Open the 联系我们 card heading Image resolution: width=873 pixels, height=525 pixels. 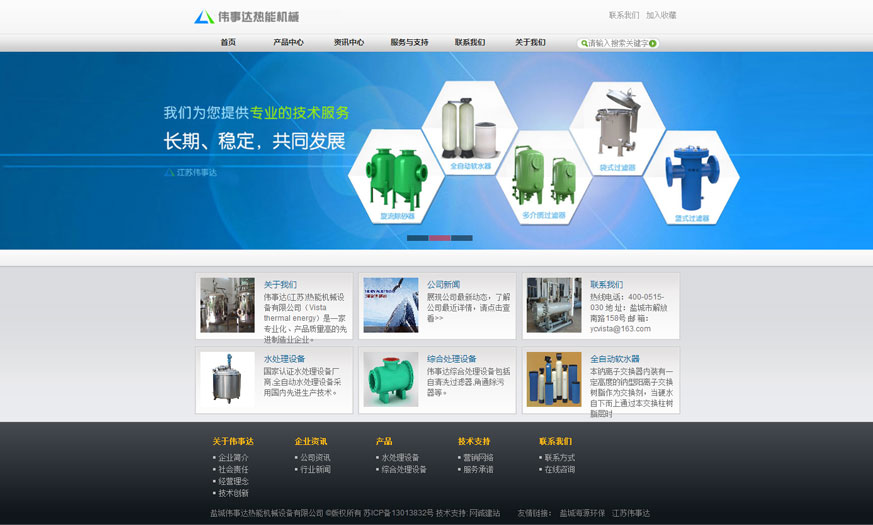point(606,284)
